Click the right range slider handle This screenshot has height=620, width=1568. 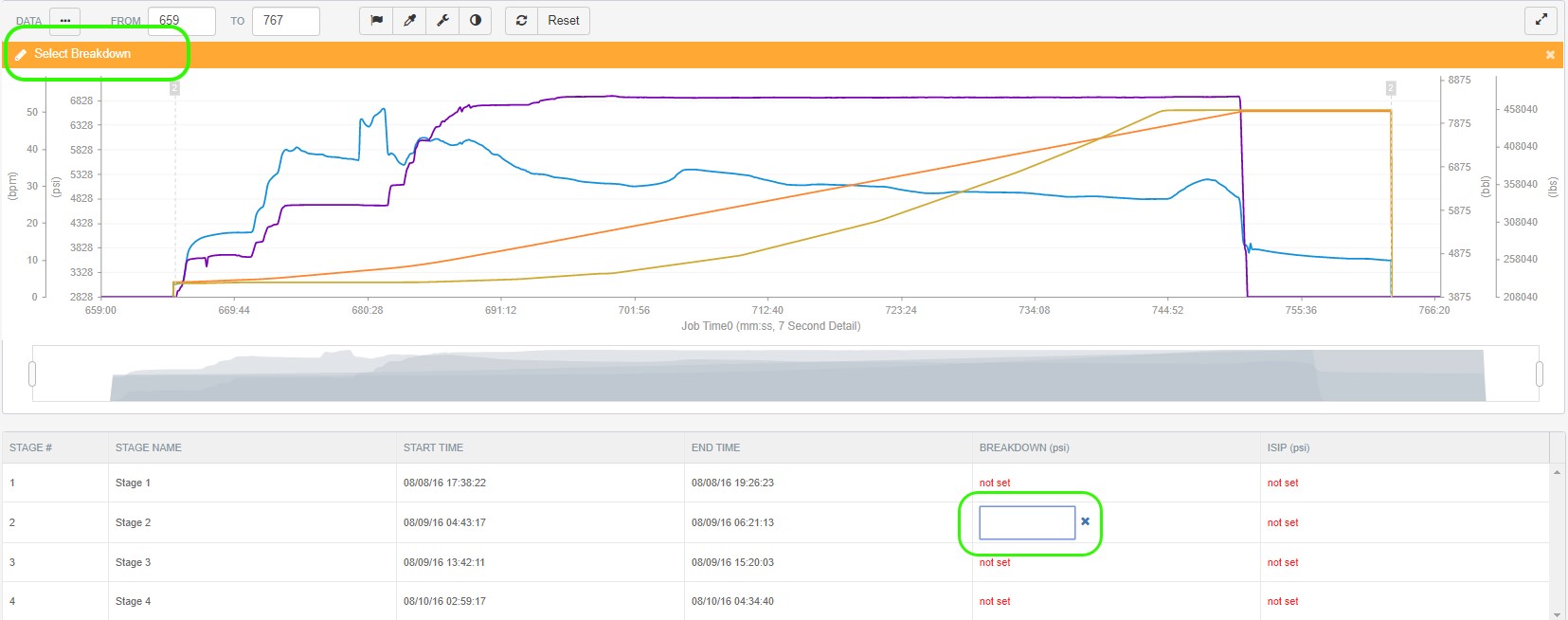pyautogui.click(x=1539, y=374)
